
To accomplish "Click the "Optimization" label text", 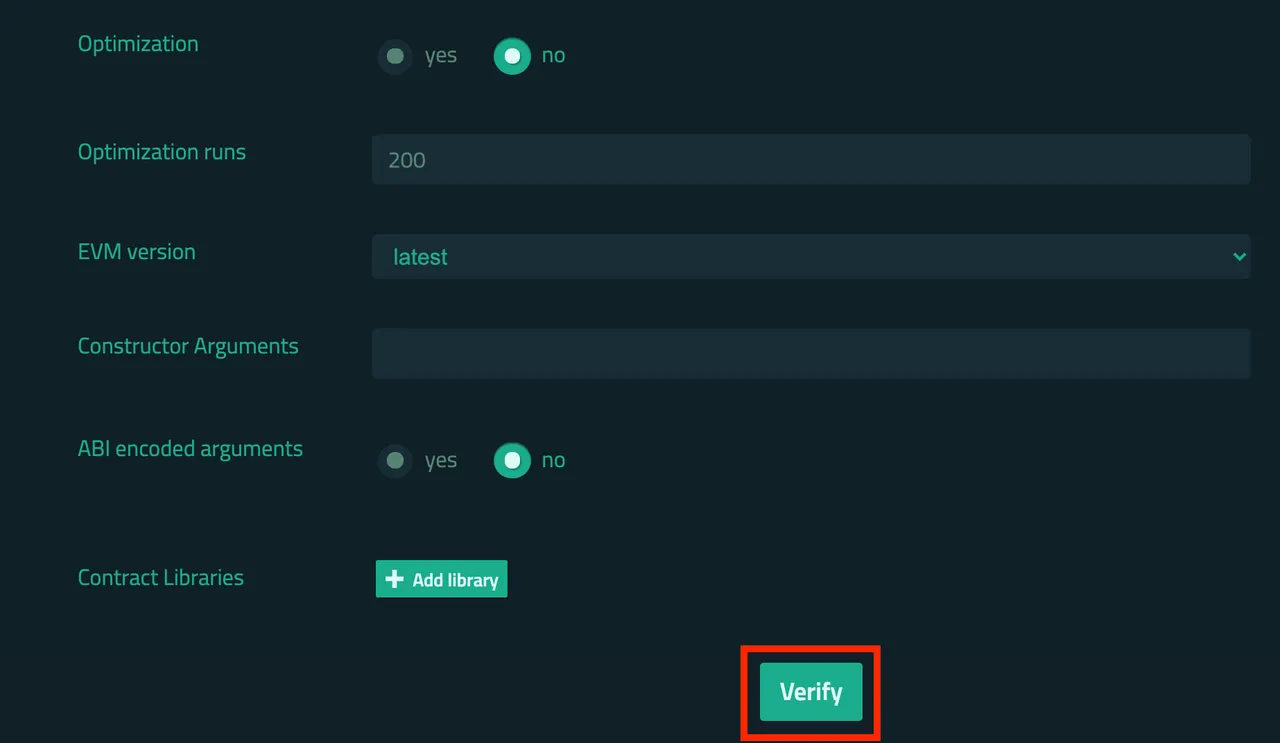I will point(138,44).
